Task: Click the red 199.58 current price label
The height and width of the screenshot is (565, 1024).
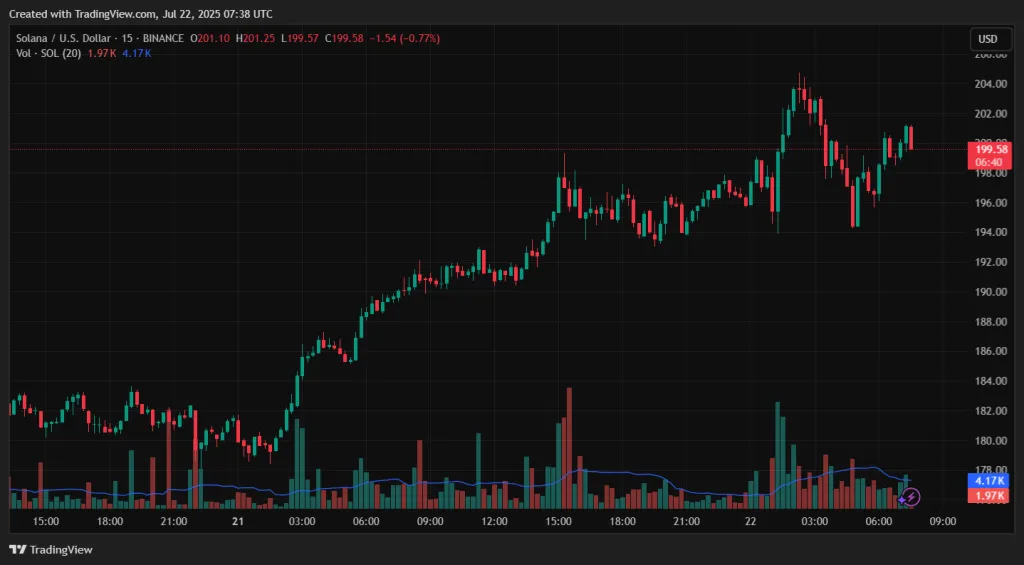Action: pyautogui.click(x=988, y=149)
